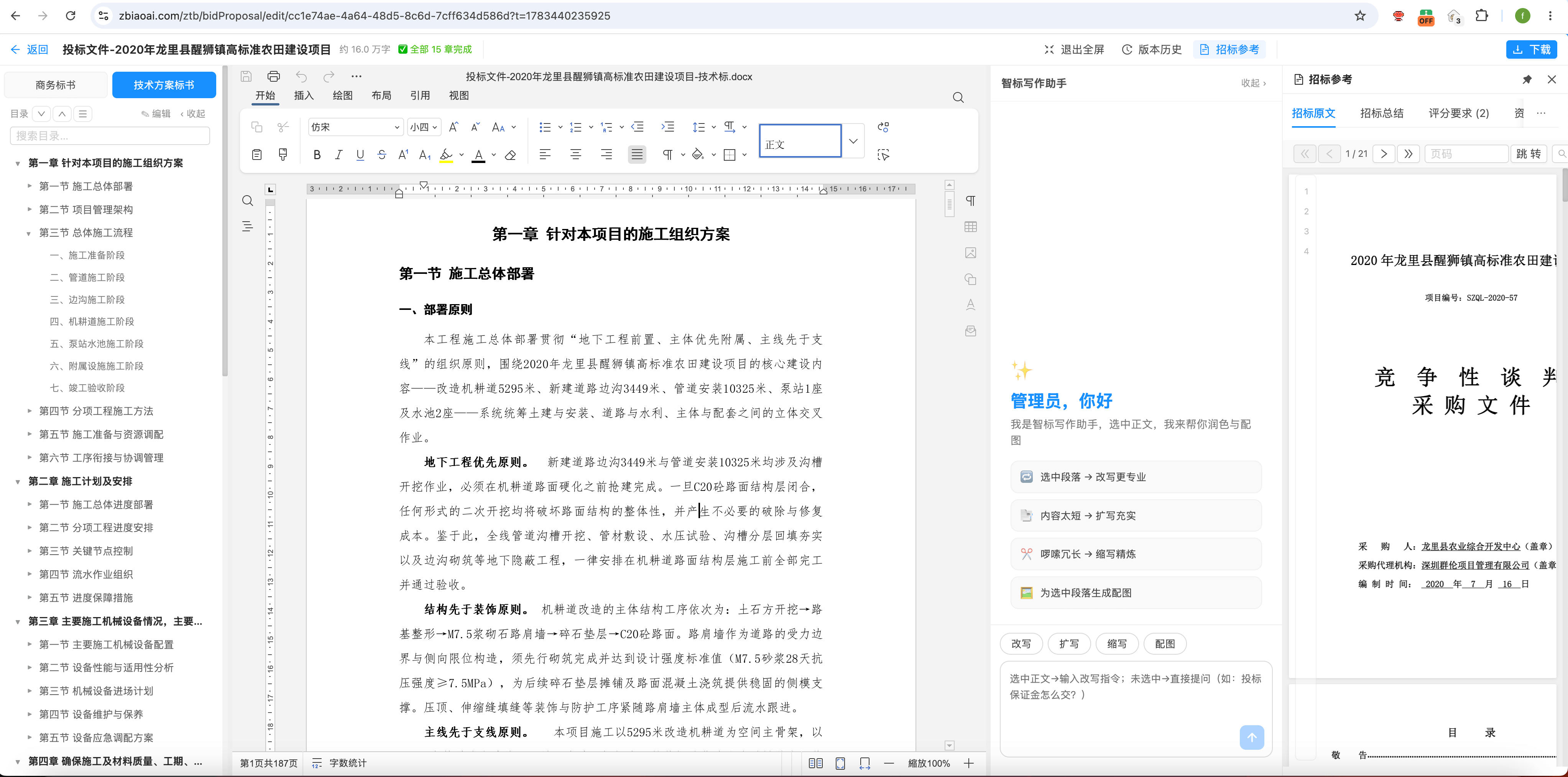Toggle italic text formatting

[339, 155]
